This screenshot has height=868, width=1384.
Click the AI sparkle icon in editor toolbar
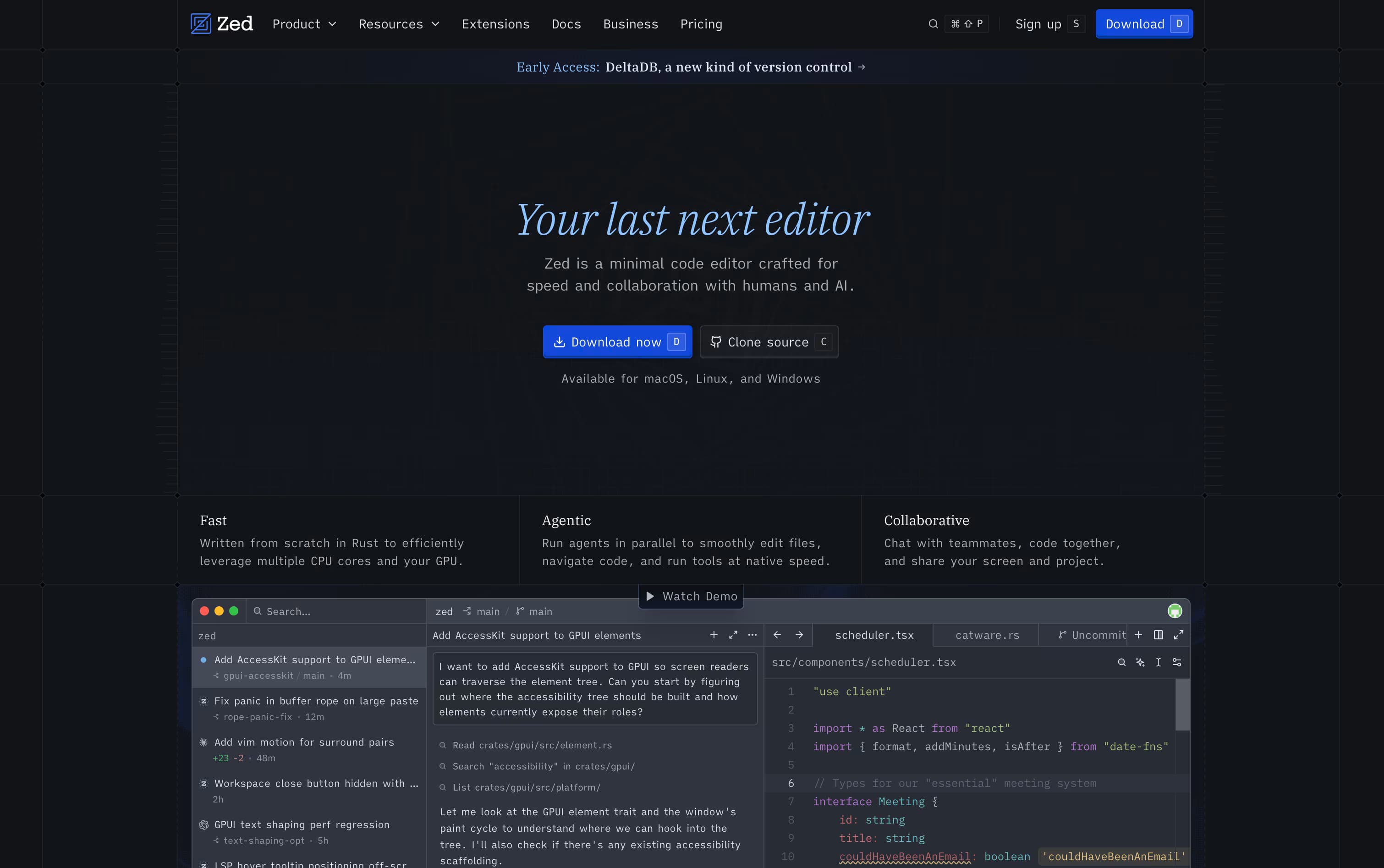(1140, 663)
